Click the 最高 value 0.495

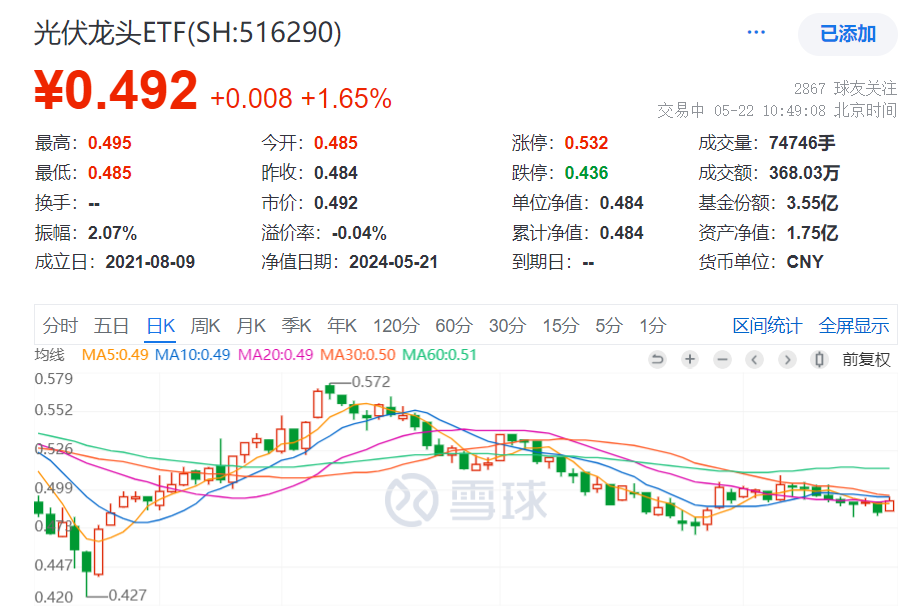110,142
